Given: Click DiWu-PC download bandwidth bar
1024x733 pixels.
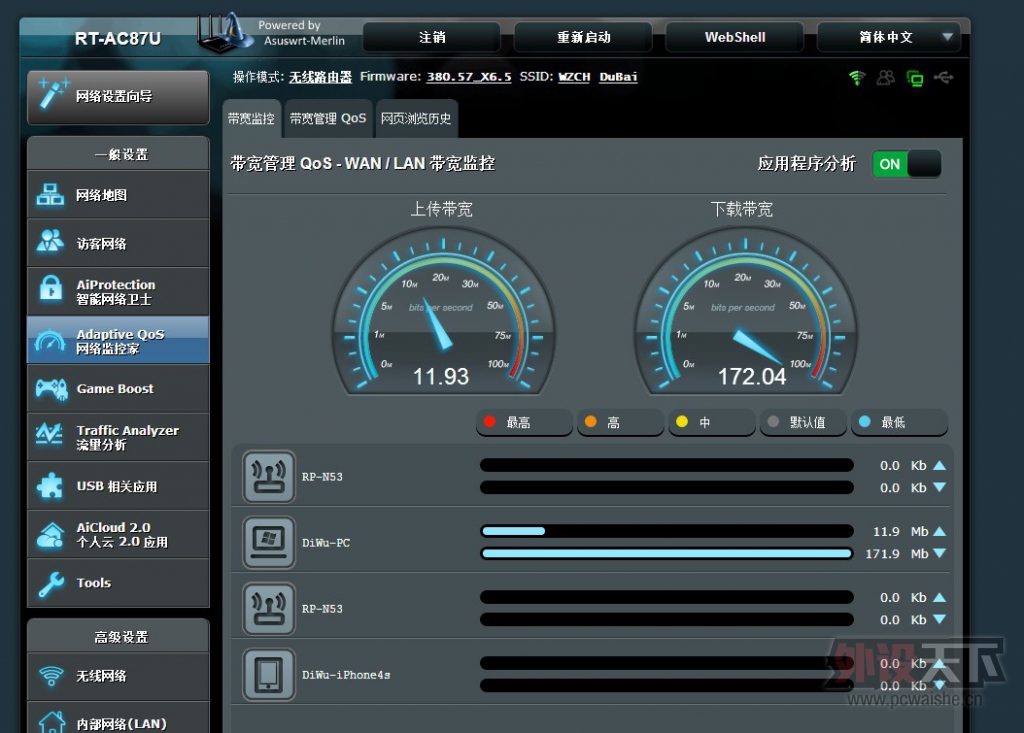Looking at the screenshot, I should click(667, 553).
